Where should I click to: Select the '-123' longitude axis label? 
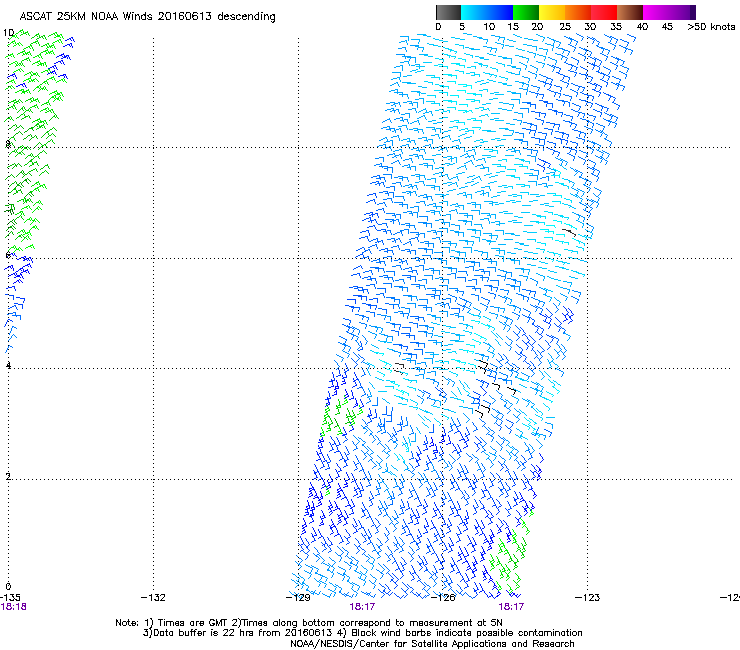pyautogui.click(x=588, y=598)
